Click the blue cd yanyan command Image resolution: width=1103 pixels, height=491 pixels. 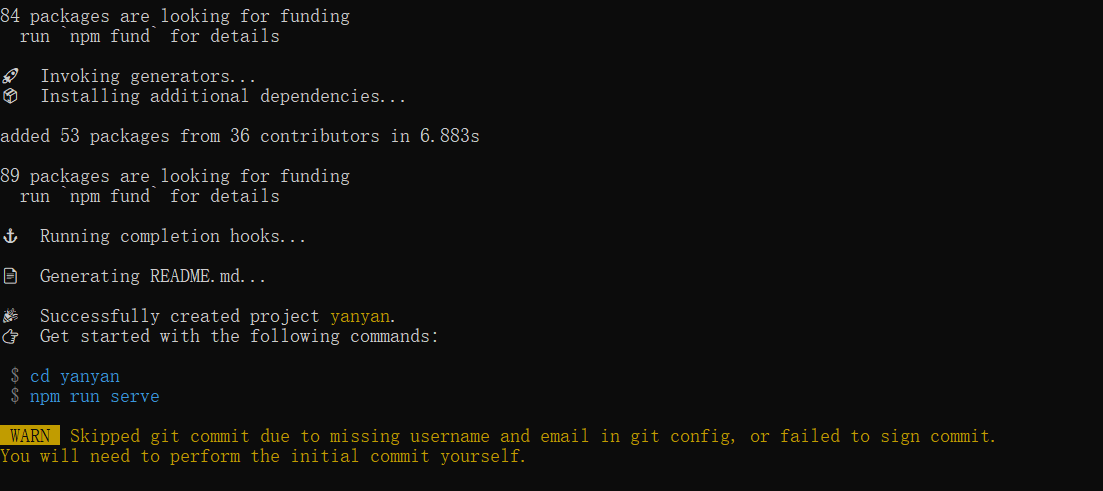tap(75, 377)
